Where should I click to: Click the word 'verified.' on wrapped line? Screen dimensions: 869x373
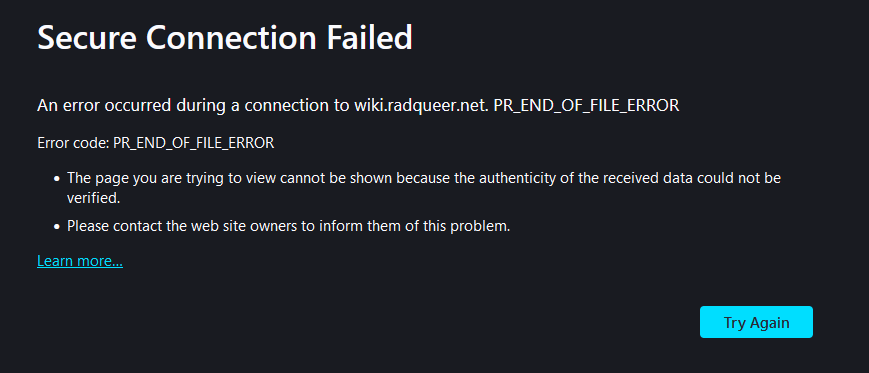tap(94, 198)
